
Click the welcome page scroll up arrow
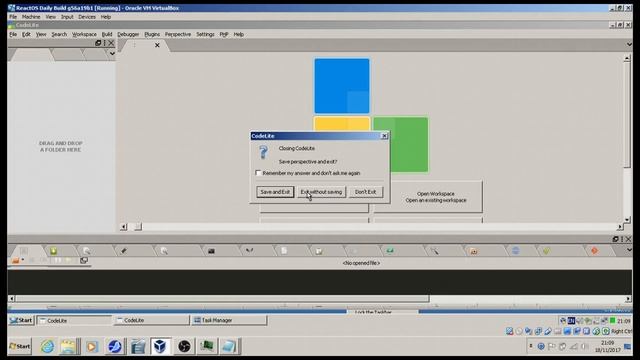[627, 59]
